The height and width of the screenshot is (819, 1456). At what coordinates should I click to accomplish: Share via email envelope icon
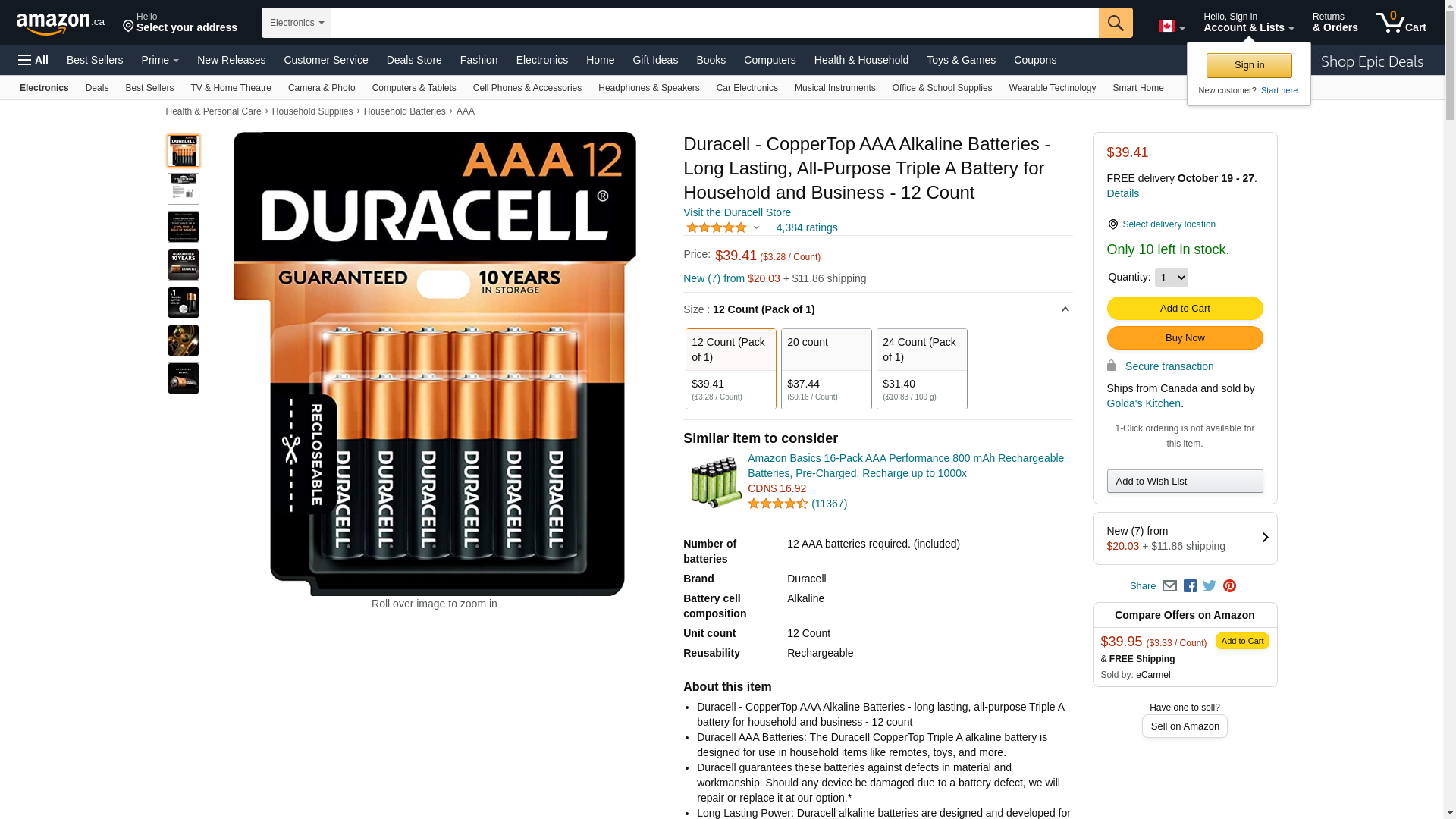pyautogui.click(x=1169, y=586)
